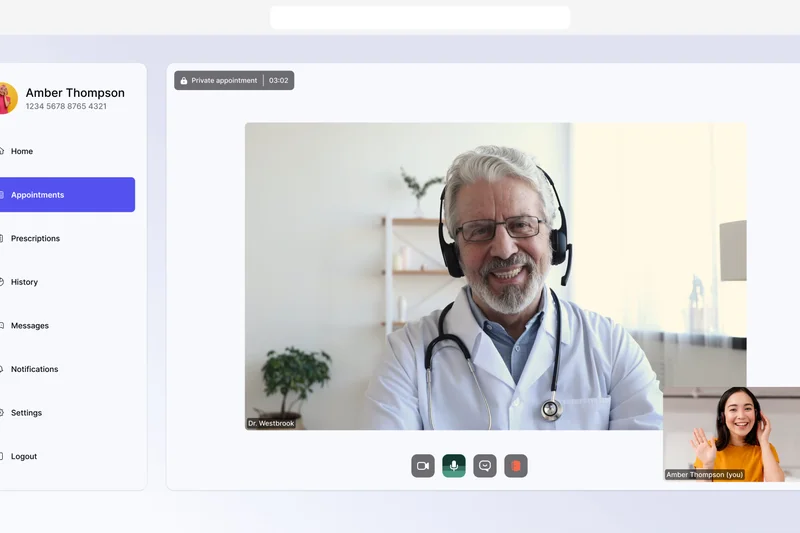This screenshot has width=800, height=533.
Task: Click the Private appointment badge label
Action: (224, 81)
